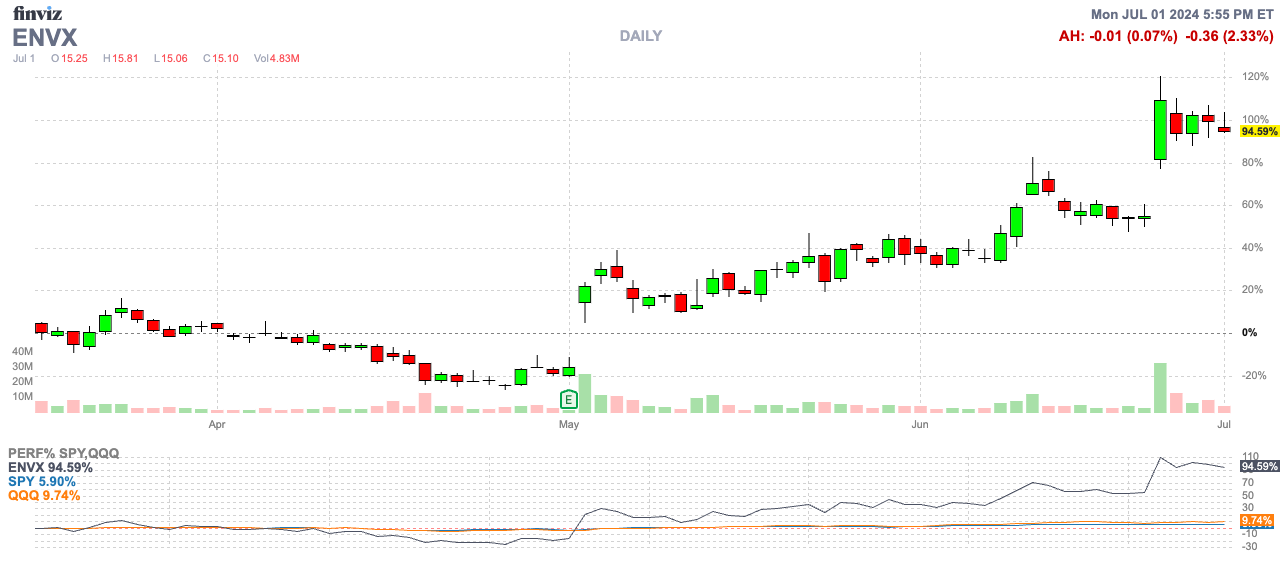Click the Apr axis label
Viewport: 1287px width, 562px height.
click(x=217, y=425)
